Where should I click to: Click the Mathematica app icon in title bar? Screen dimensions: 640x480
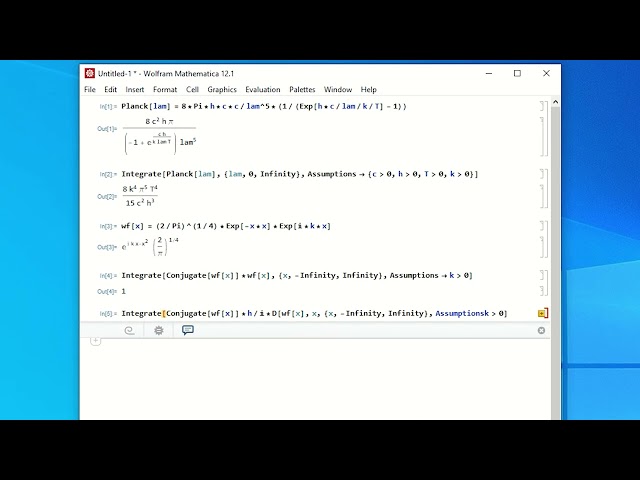click(x=90, y=73)
